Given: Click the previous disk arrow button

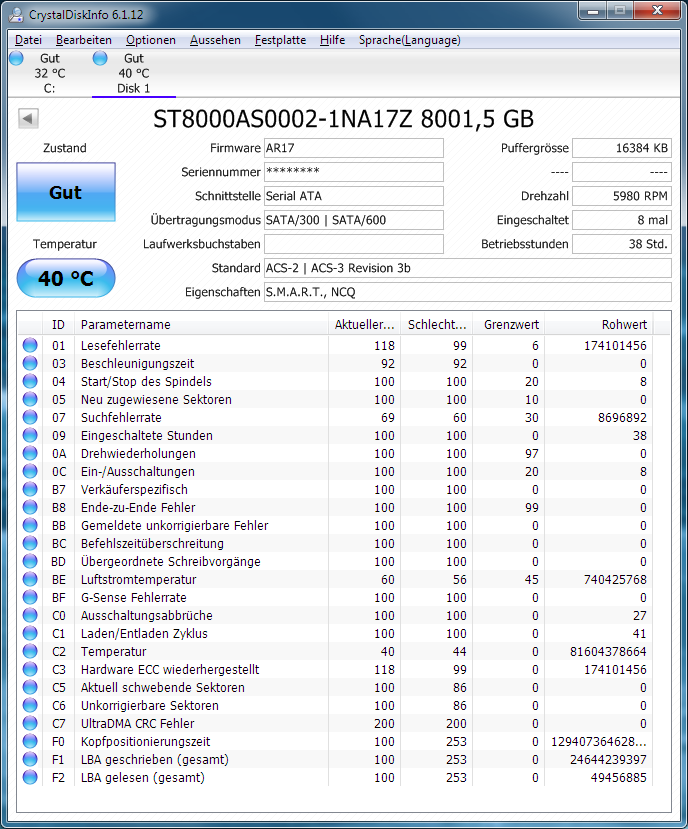Looking at the screenshot, I should (28, 118).
